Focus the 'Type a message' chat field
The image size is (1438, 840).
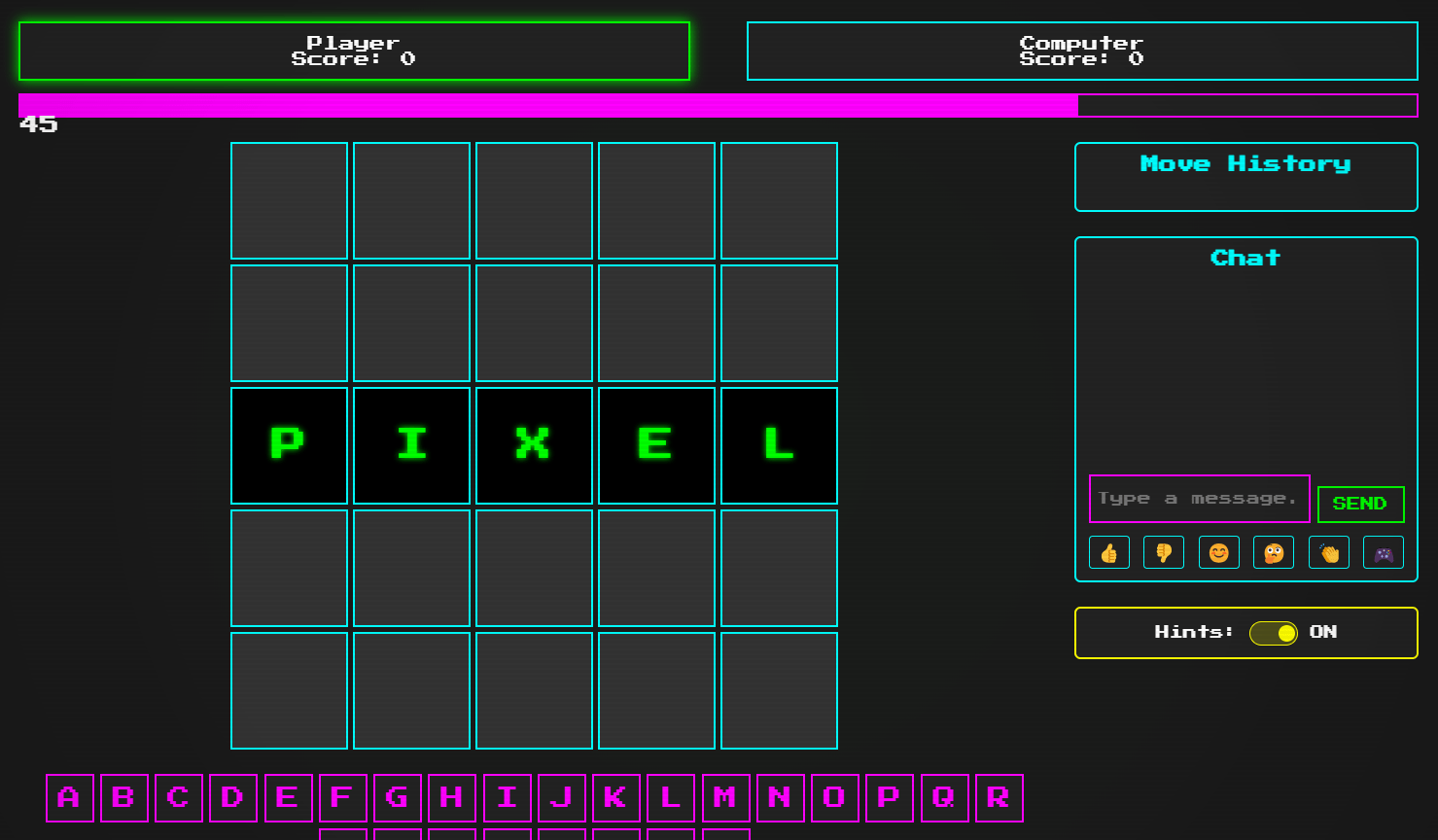point(1200,499)
